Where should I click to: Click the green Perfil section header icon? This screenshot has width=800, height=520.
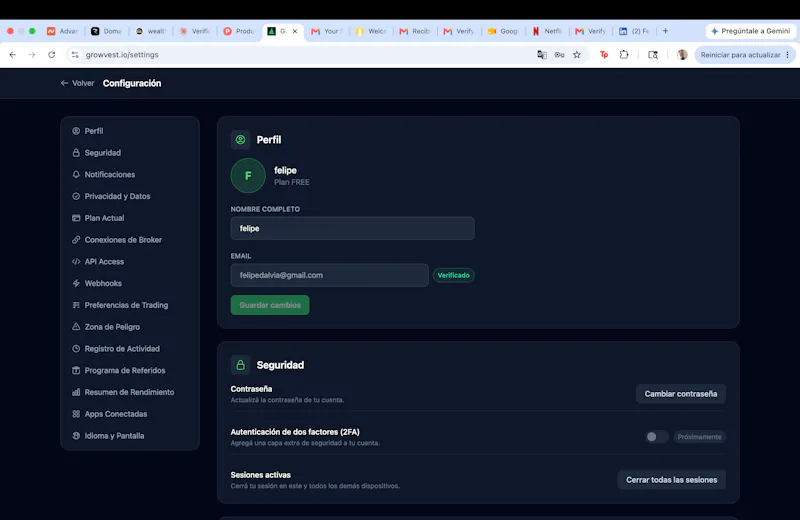[x=240, y=139]
